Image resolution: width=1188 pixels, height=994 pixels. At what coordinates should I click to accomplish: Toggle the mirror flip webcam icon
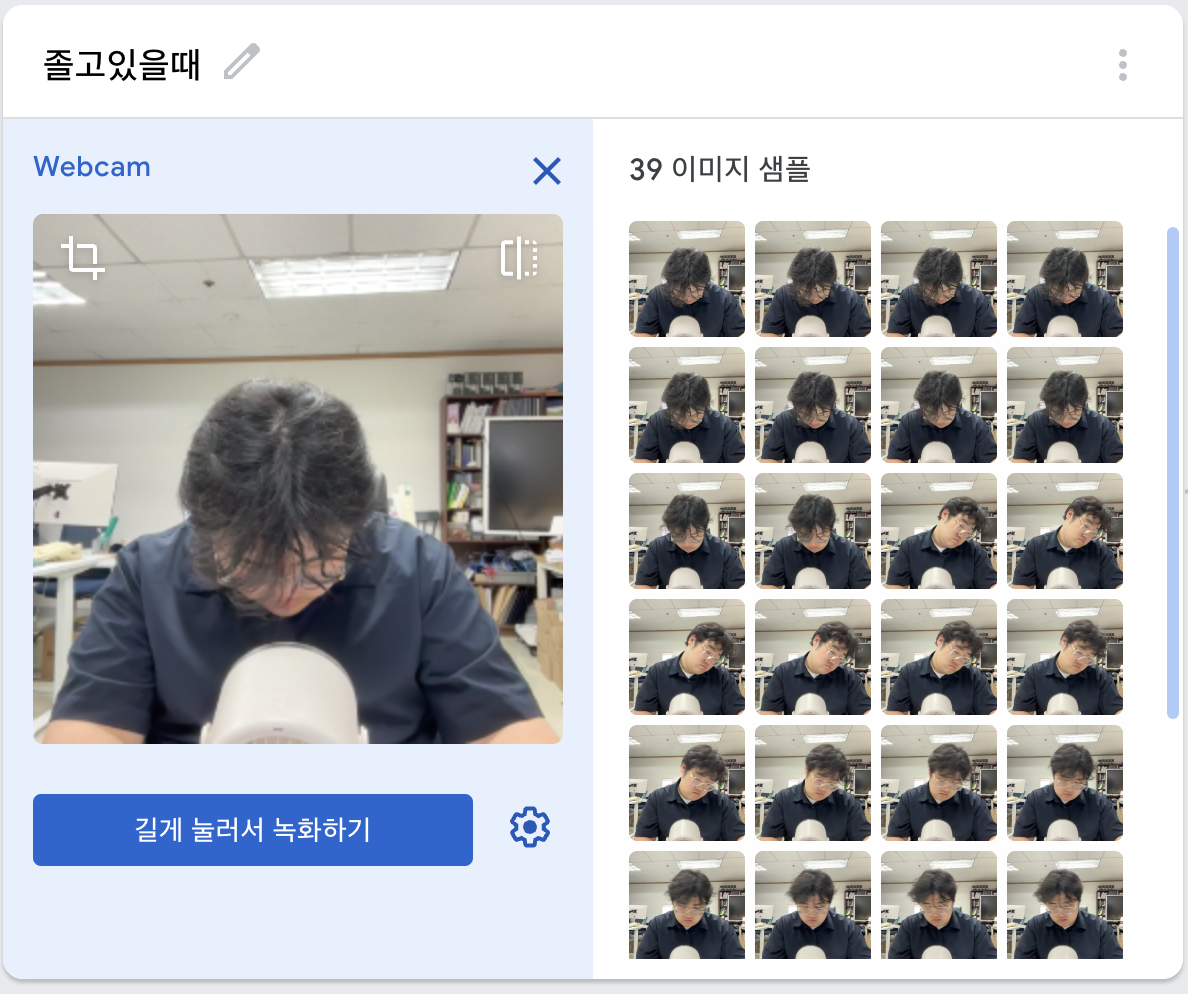tap(519, 258)
